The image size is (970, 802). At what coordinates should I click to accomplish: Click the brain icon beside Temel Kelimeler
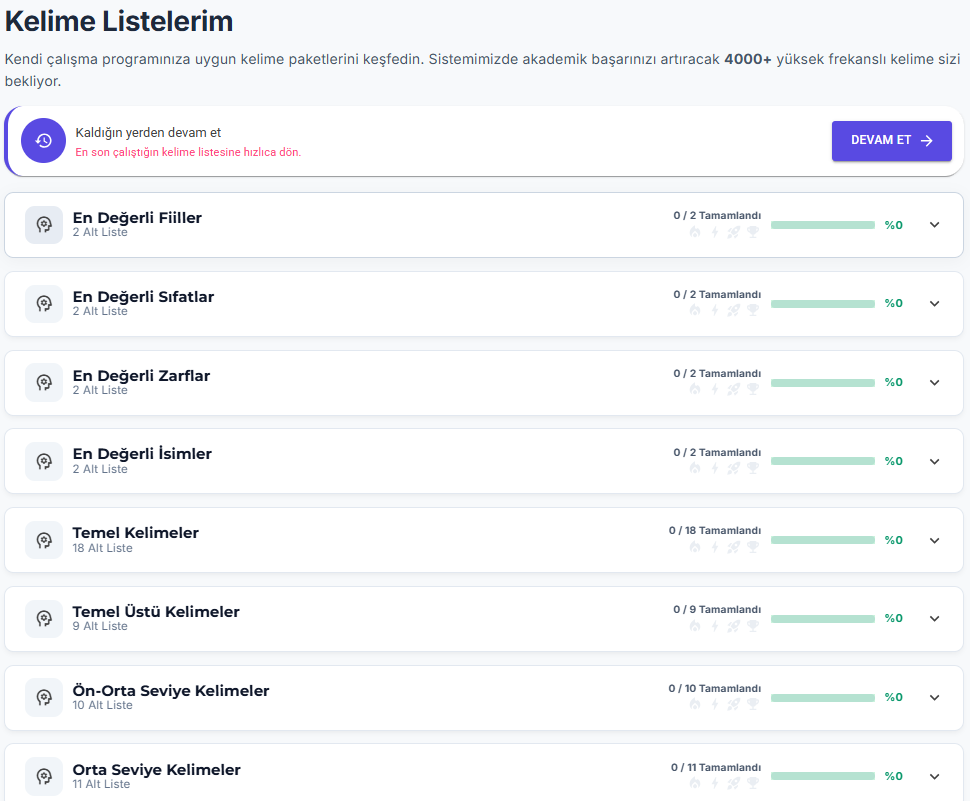click(x=44, y=540)
